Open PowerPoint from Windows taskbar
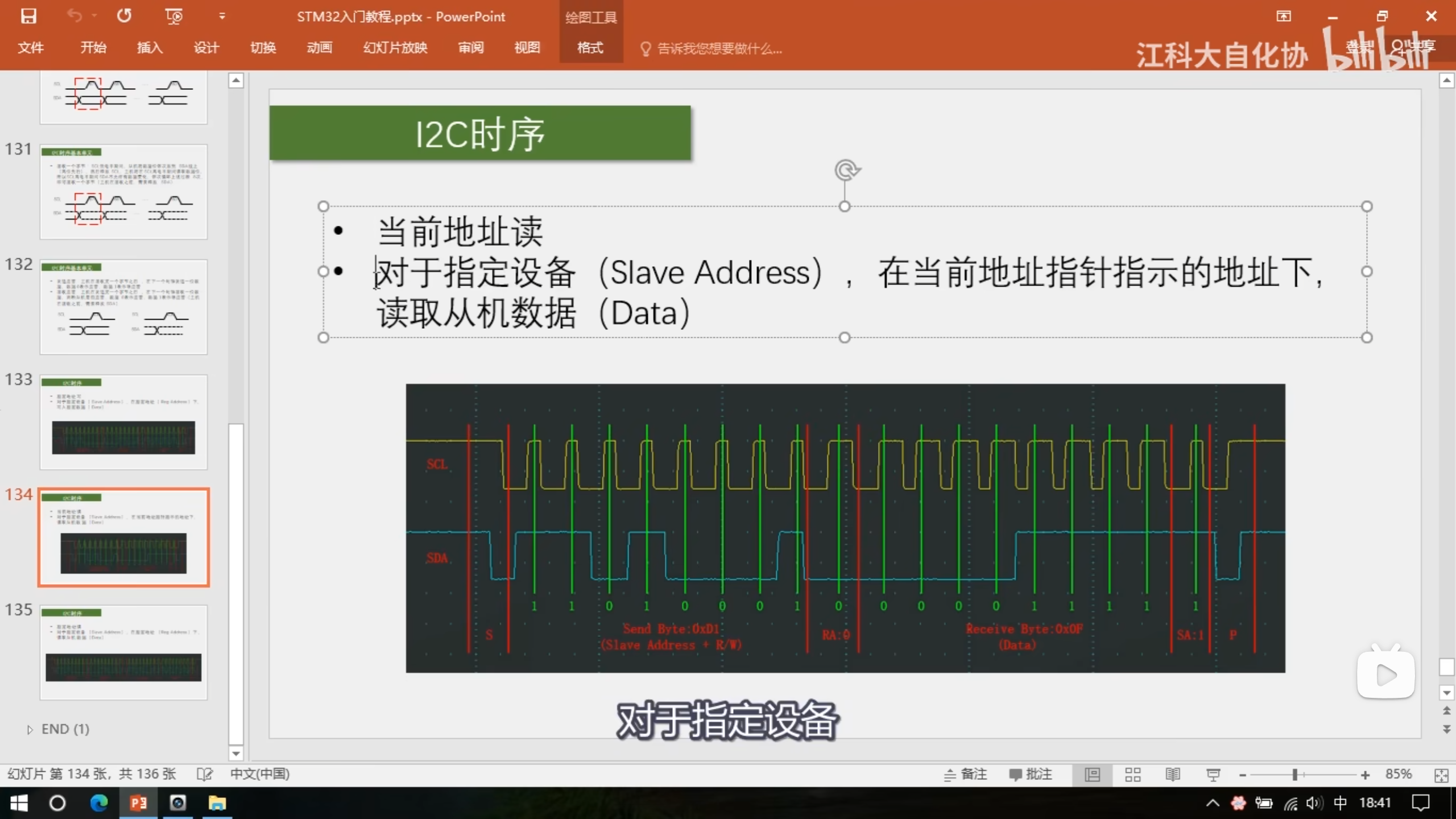This screenshot has width=1456, height=819. pyautogui.click(x=138, y=803)
